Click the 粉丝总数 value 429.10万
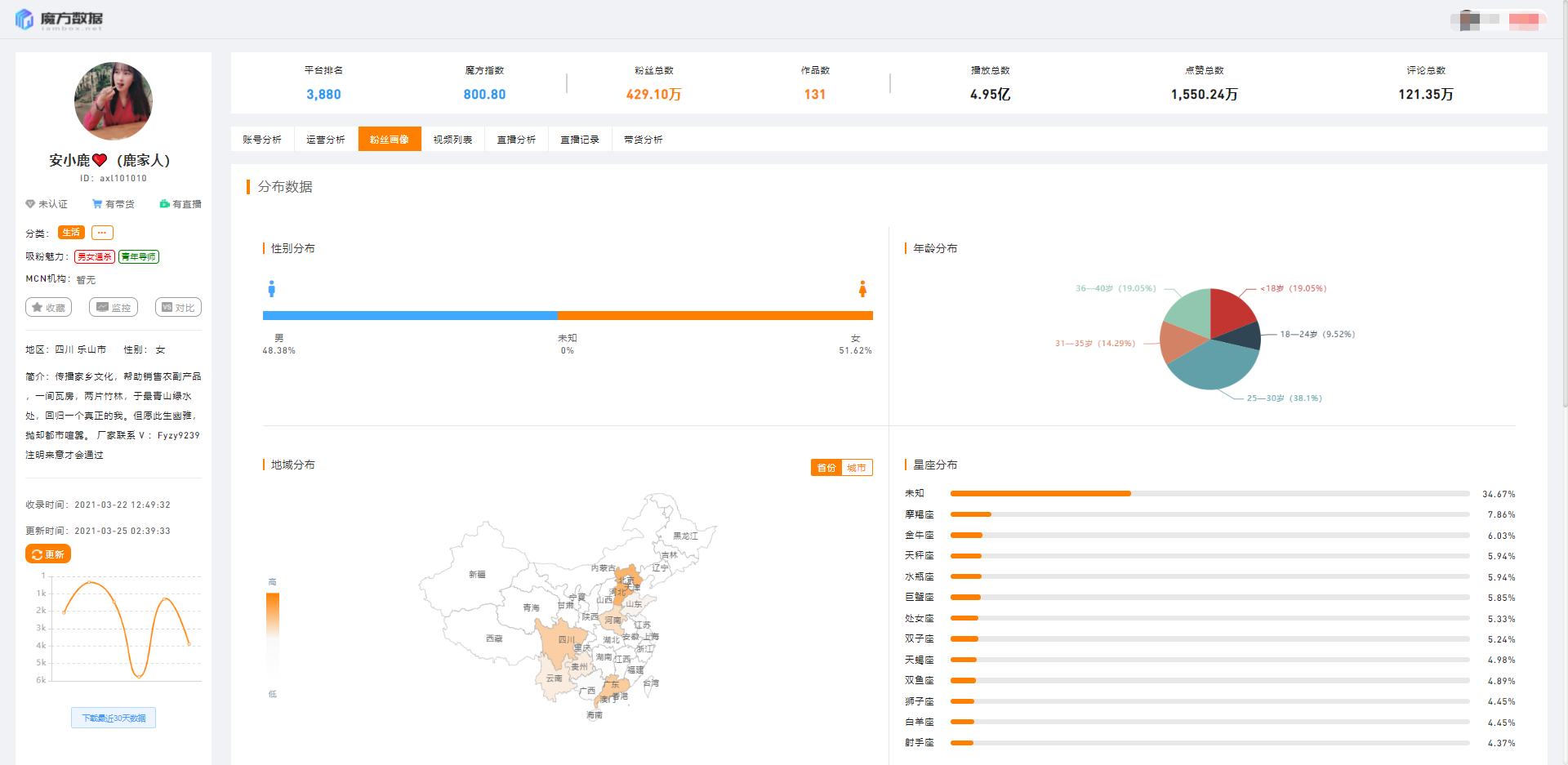 coord(653,95)
